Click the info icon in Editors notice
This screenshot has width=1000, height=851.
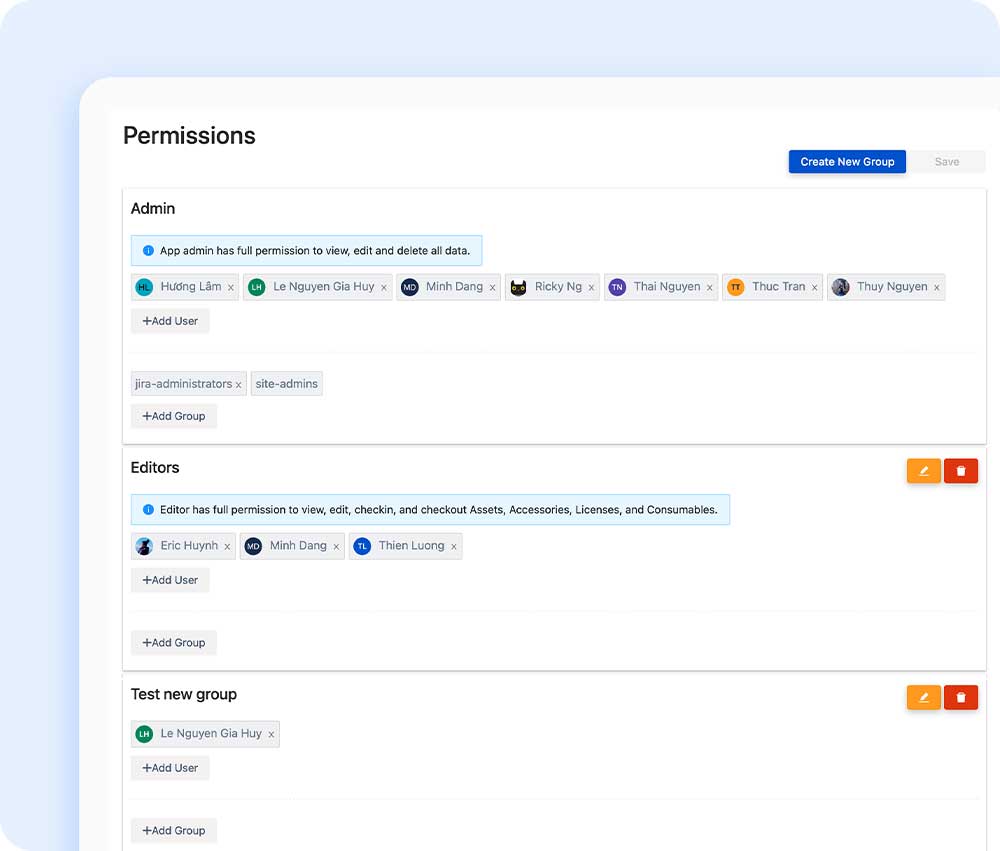pyautogui.click(x=148, y=510)
